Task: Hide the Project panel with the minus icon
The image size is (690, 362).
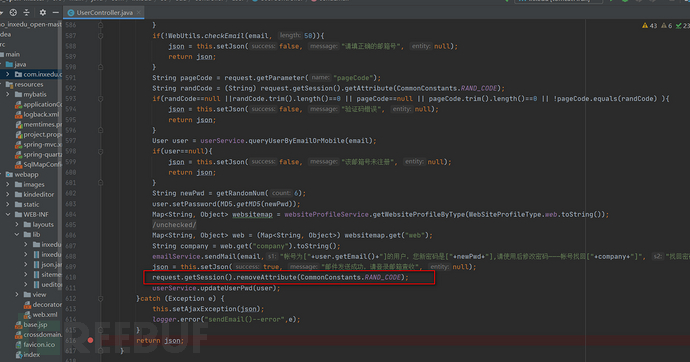Action: (x=55, y=12)
